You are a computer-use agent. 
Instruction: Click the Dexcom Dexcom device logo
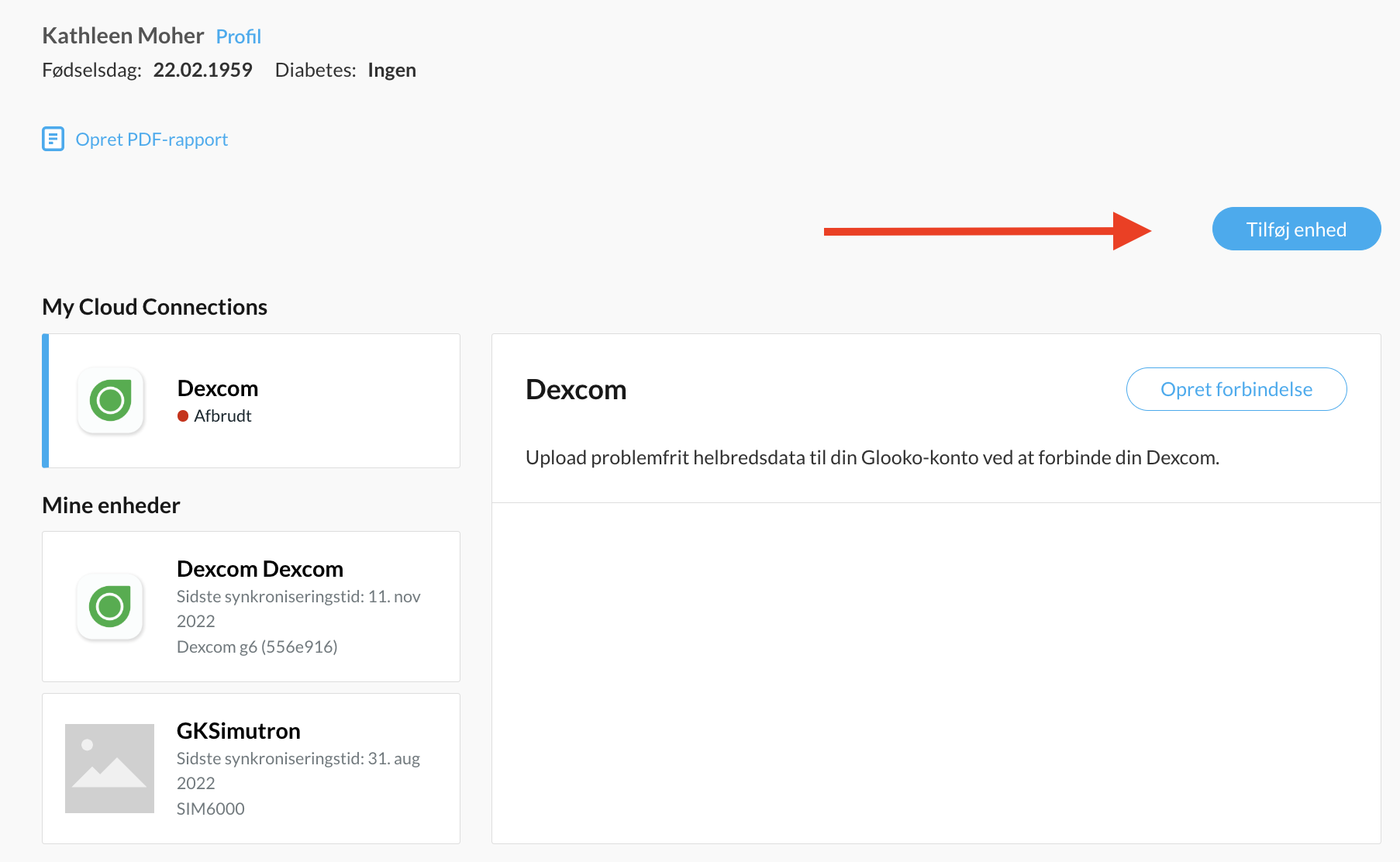[110, 606]
